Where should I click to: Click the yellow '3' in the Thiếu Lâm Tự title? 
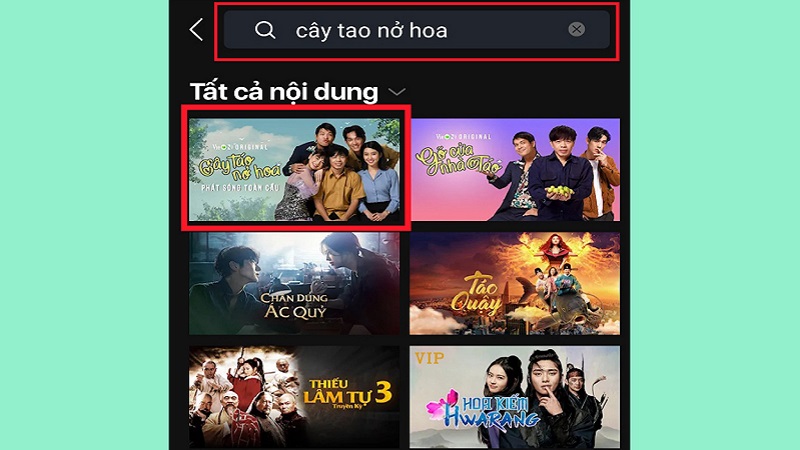pos(383,392)
